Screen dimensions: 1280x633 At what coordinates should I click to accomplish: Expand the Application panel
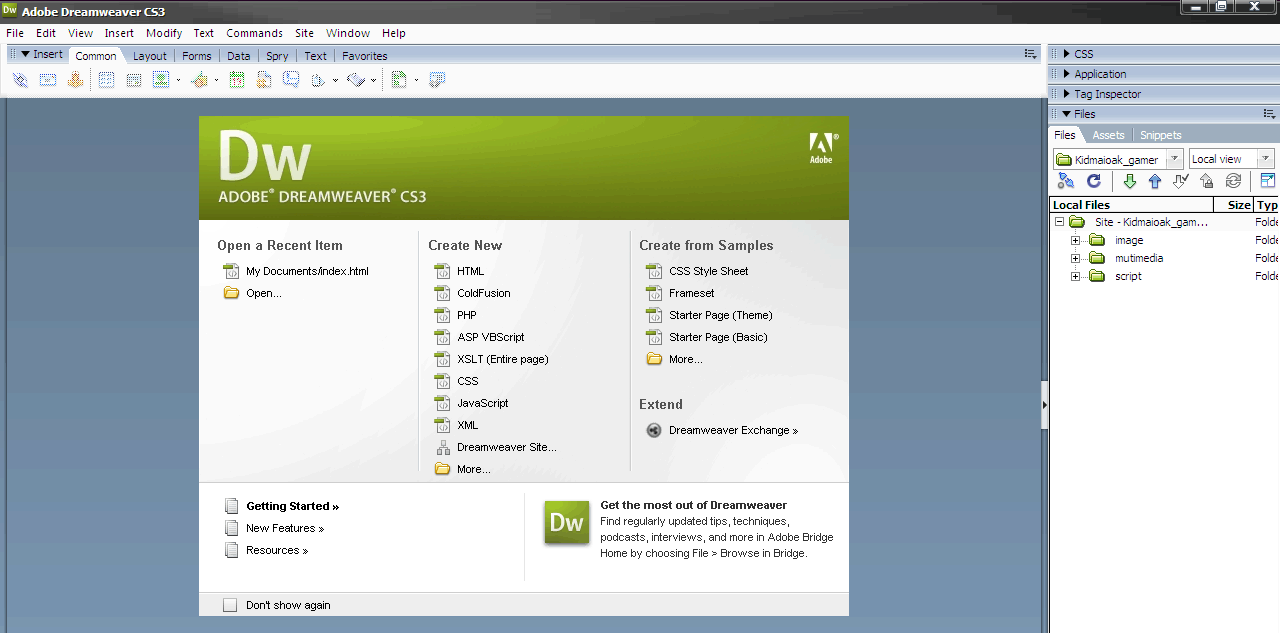(x=1067, y=74)
